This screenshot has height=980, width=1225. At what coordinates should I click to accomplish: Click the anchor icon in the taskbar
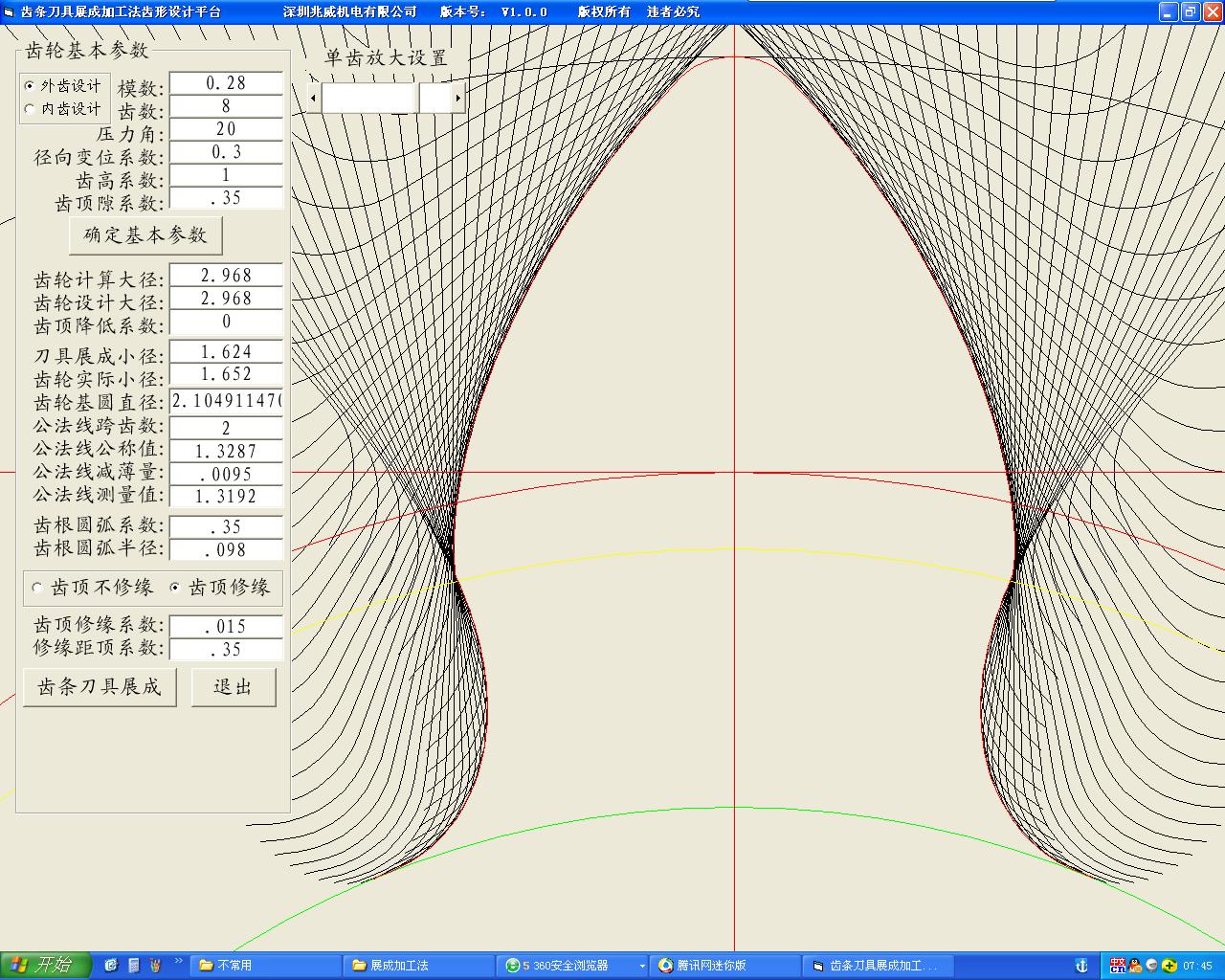(x=1082, y=966)
